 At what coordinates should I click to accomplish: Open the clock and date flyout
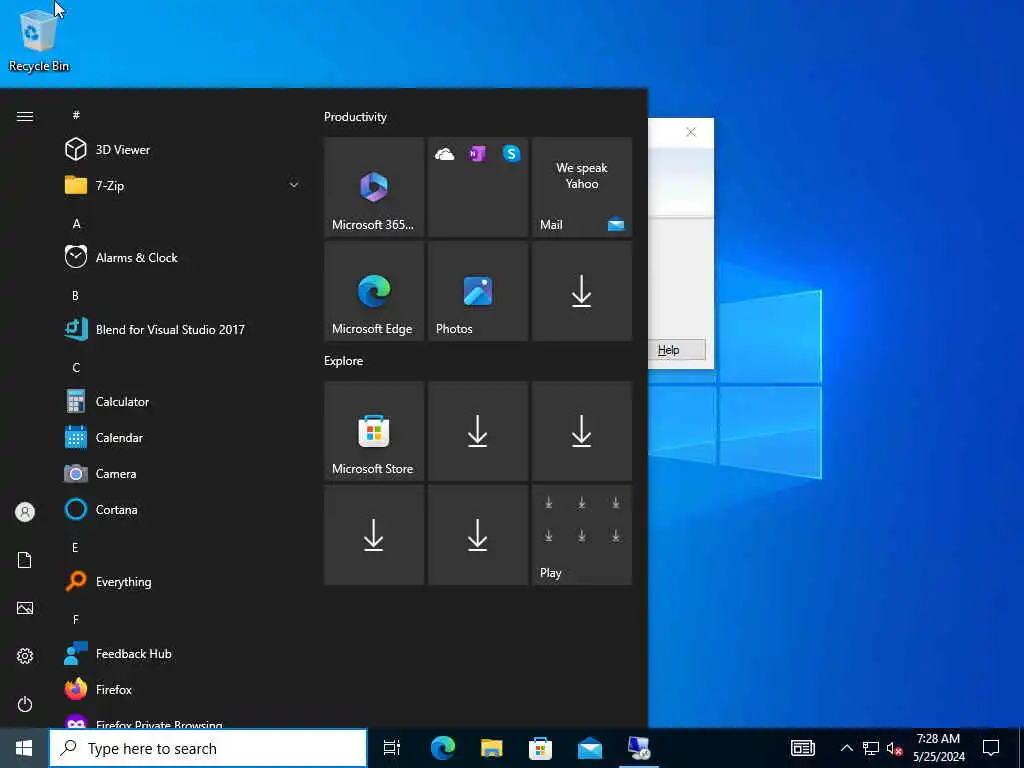pos(938,748)
